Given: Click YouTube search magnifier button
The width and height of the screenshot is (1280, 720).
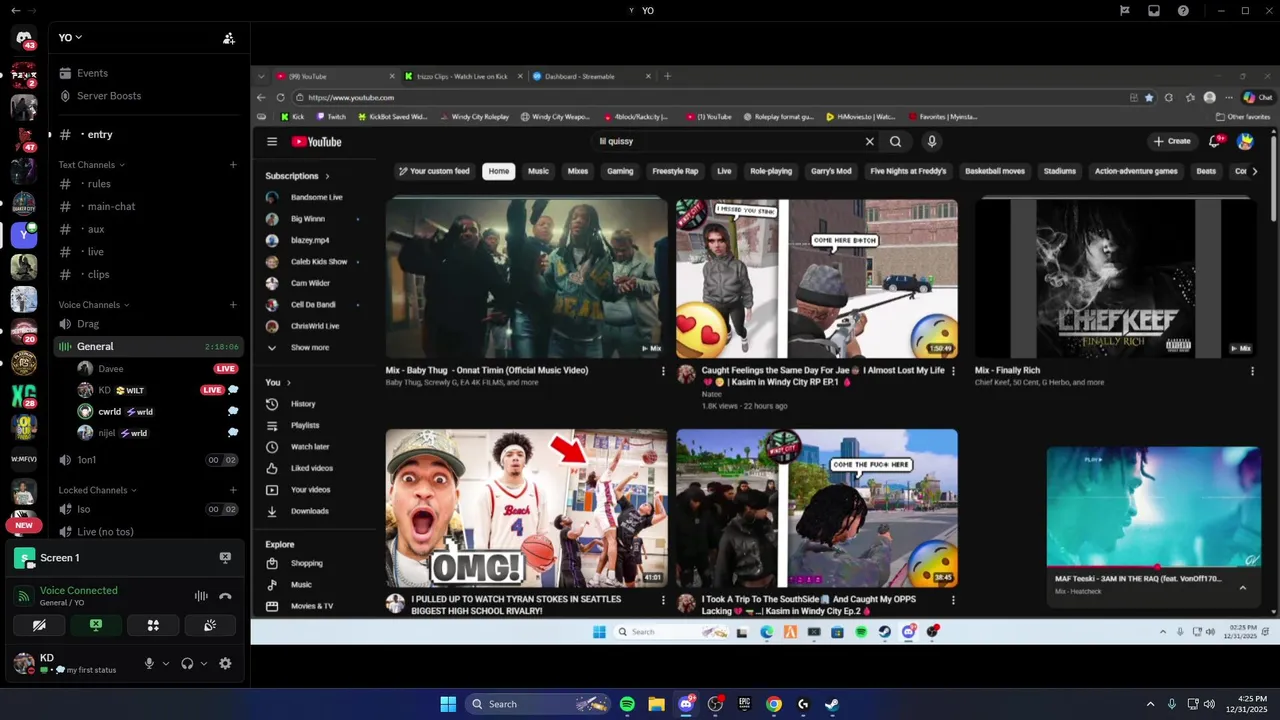Looking at the screenshot, I should [x=896, y=142].
